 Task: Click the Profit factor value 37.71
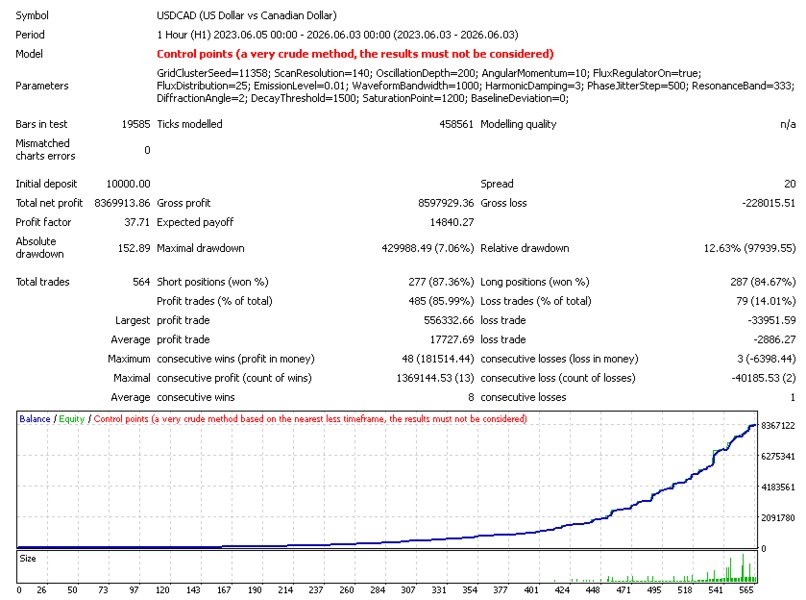pyautogui.click(x=137, y=222)
